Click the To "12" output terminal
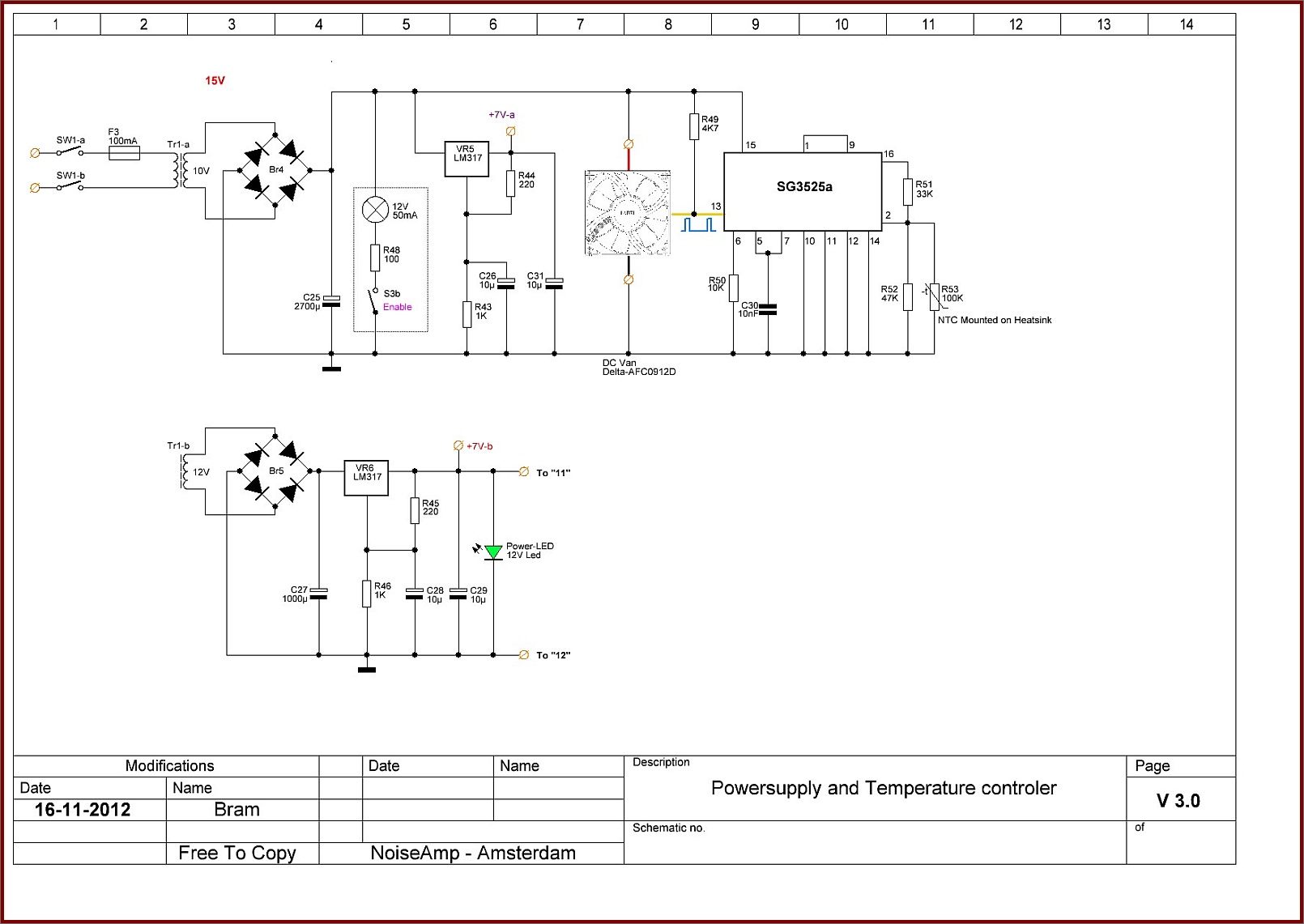 click(x=524, y=654)
